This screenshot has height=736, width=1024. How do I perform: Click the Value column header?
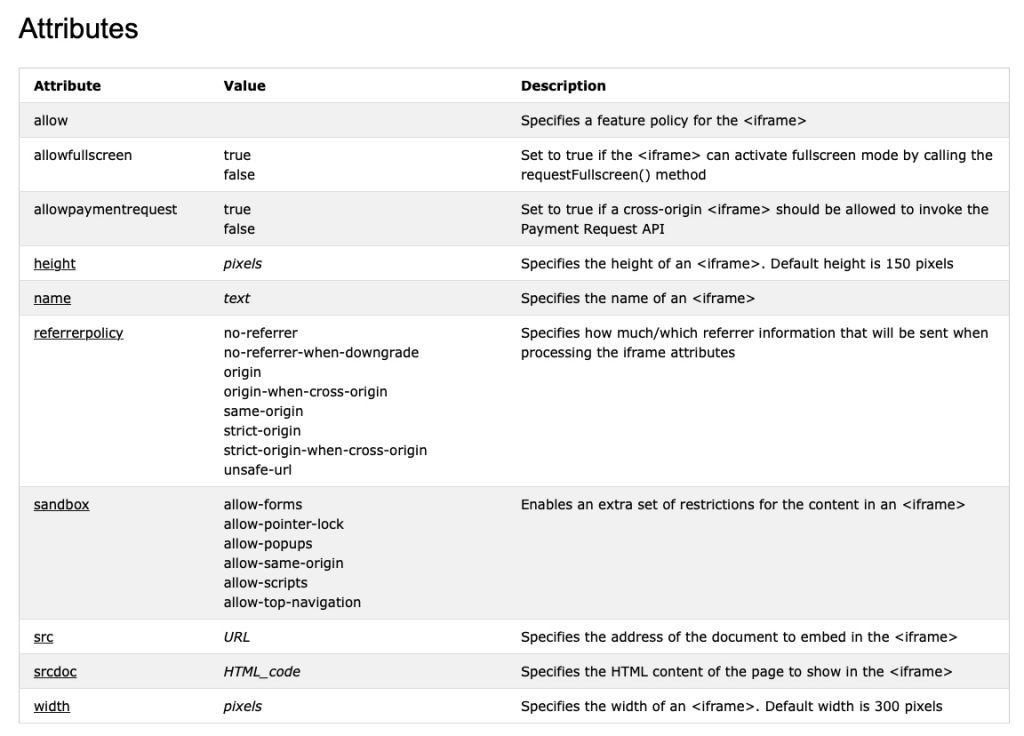[244, 86]
